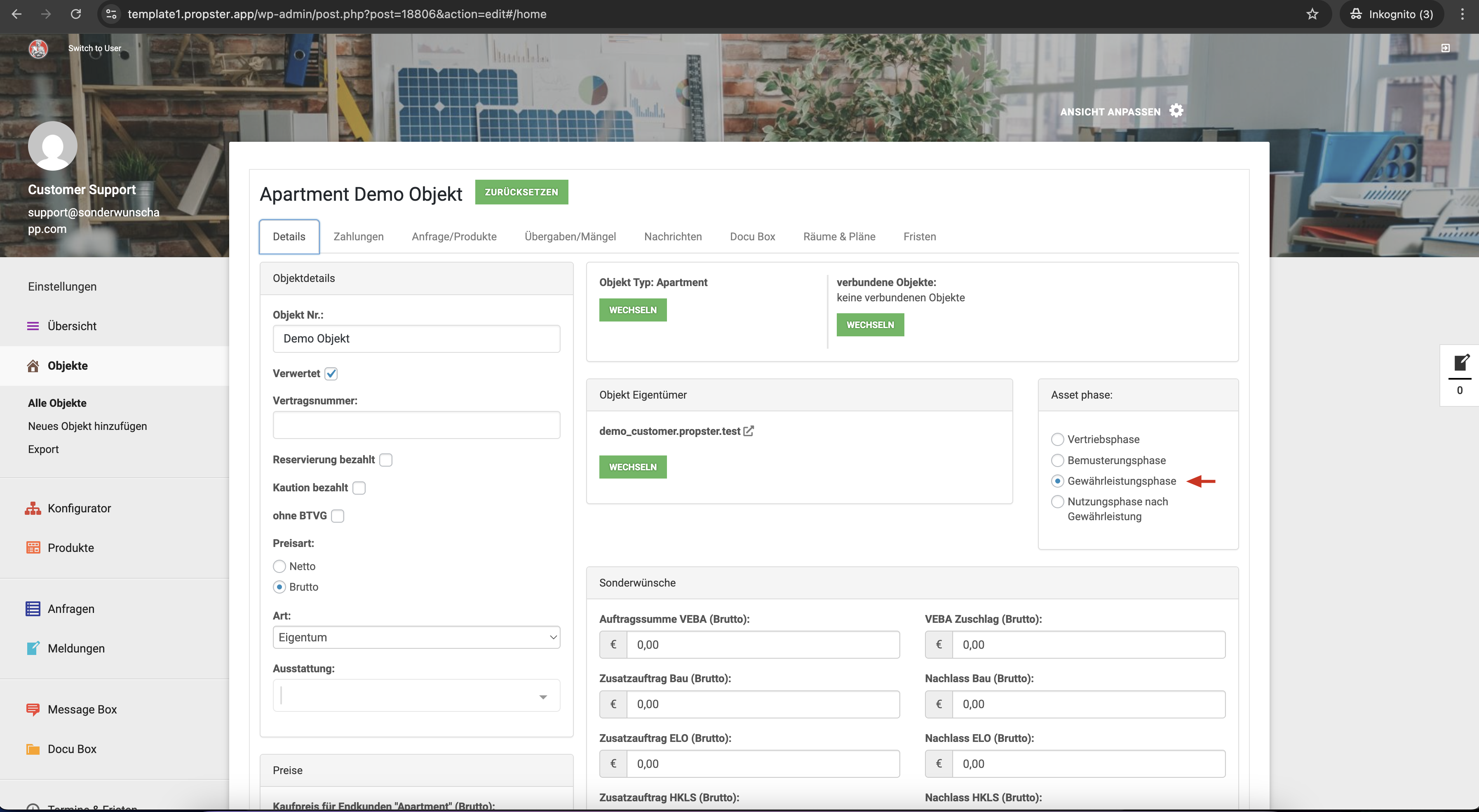
Task: Click the Konfigurator sitemap icon in sidebar
Action: click(x=33, y=508)
